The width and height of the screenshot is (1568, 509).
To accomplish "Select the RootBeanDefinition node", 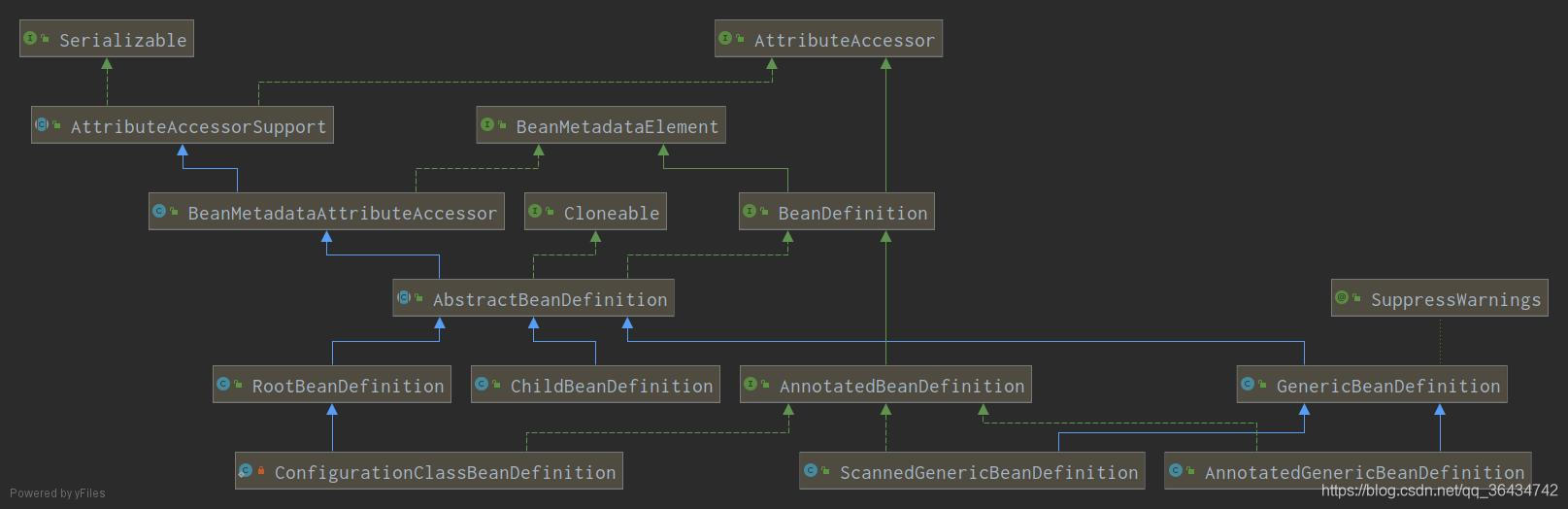I will coord(333,386).
